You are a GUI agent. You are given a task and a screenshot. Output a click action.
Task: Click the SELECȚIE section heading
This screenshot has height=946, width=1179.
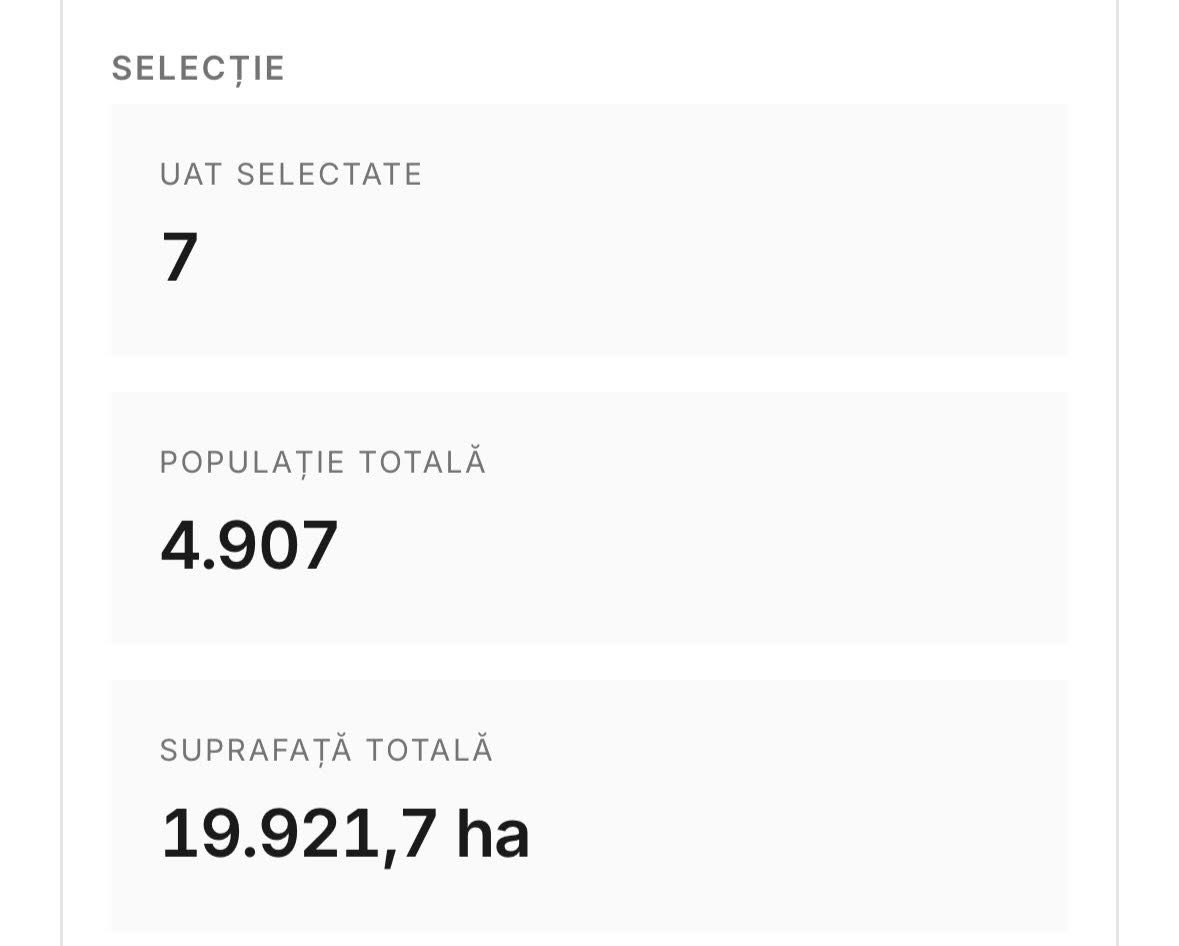click(198, 69)
